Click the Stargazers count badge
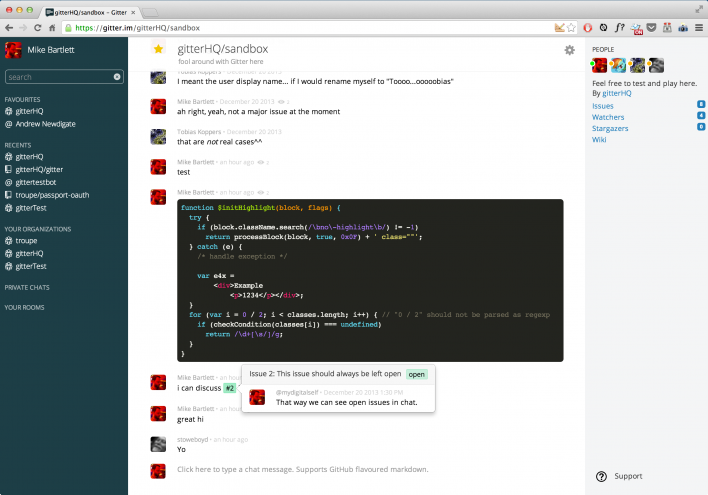 pyautogui.click(x=701, y=127)
